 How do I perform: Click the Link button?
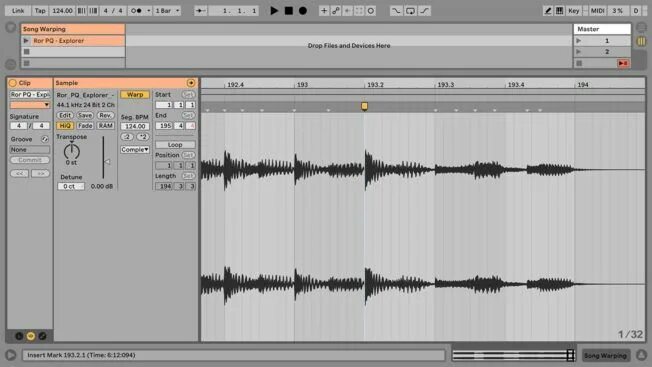point(18,11)
